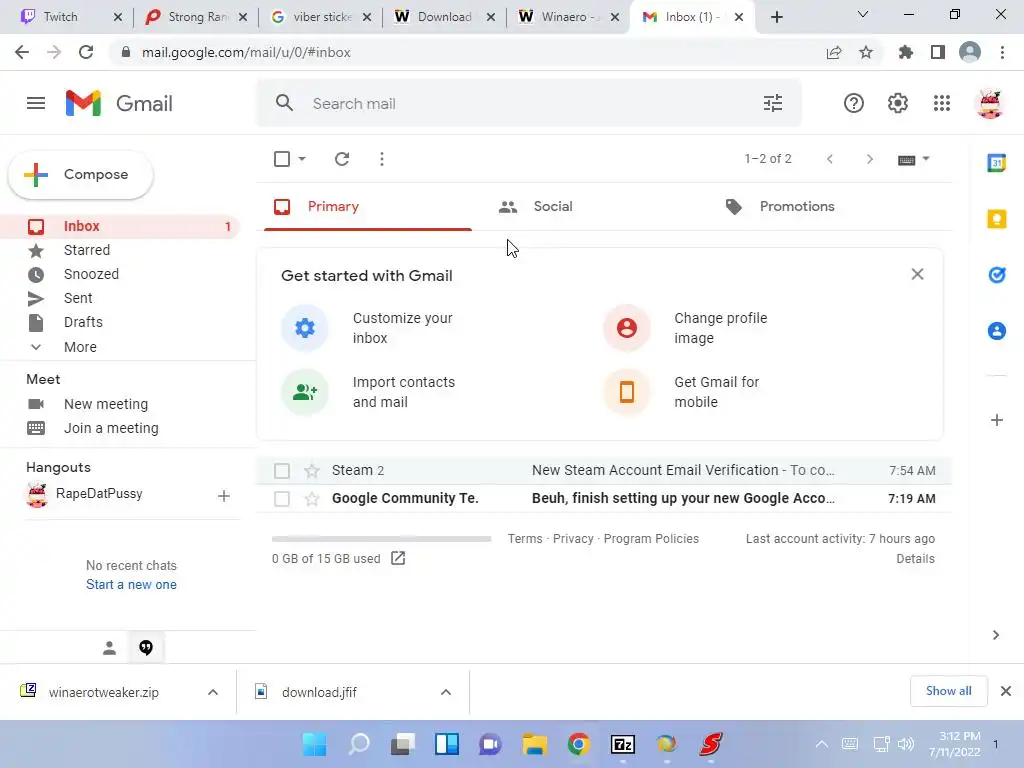Screen dimensions: 1024x768
Task: Click the Search mail field
Action: pos(529,103)
